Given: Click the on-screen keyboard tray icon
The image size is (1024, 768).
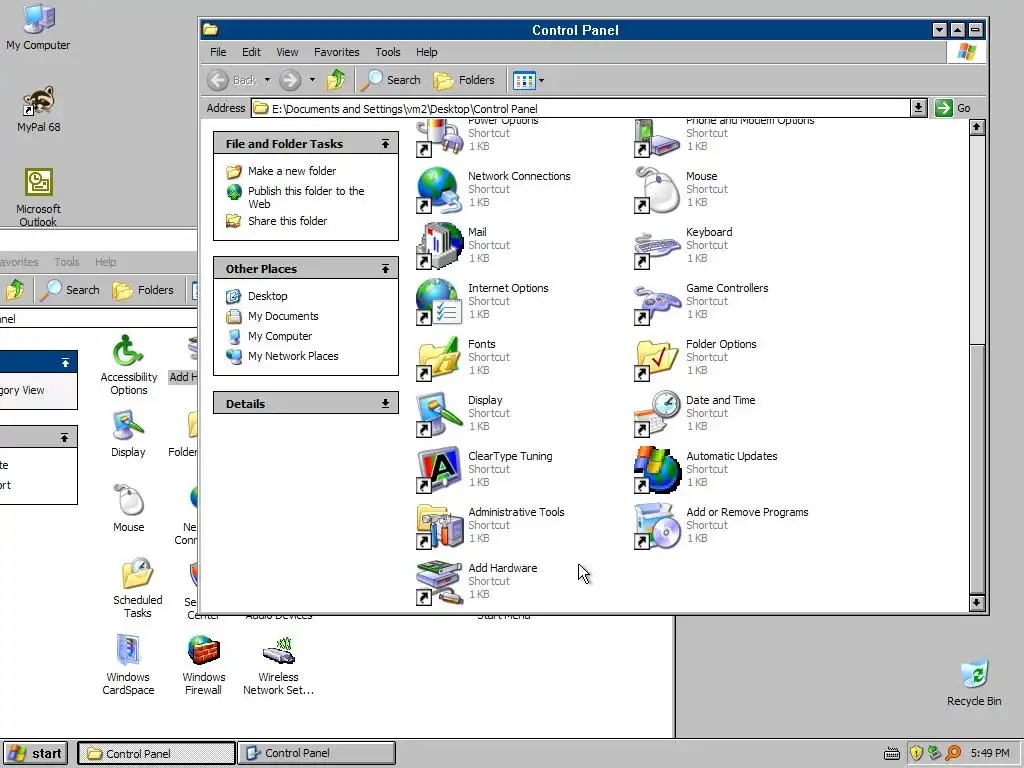Looking at the screenshot, I should point(891,754).
